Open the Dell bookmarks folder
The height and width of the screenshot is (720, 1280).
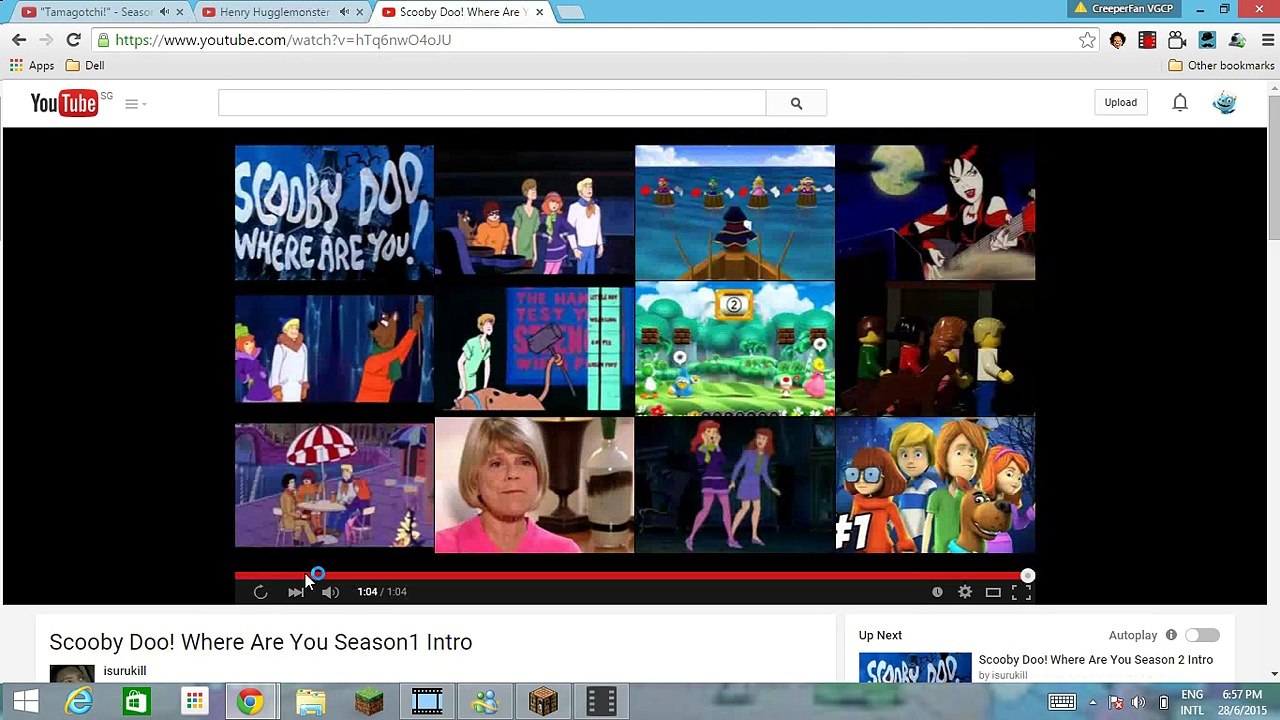[x=85, y=65]
